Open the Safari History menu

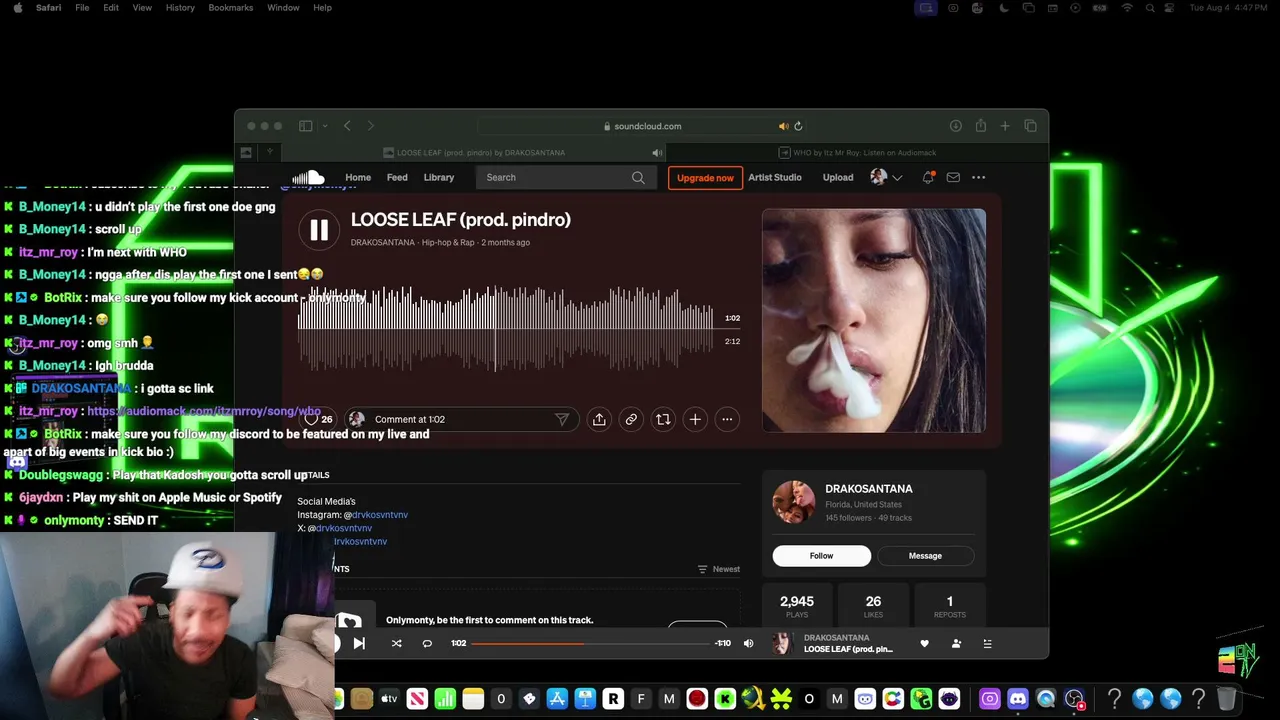180,8
